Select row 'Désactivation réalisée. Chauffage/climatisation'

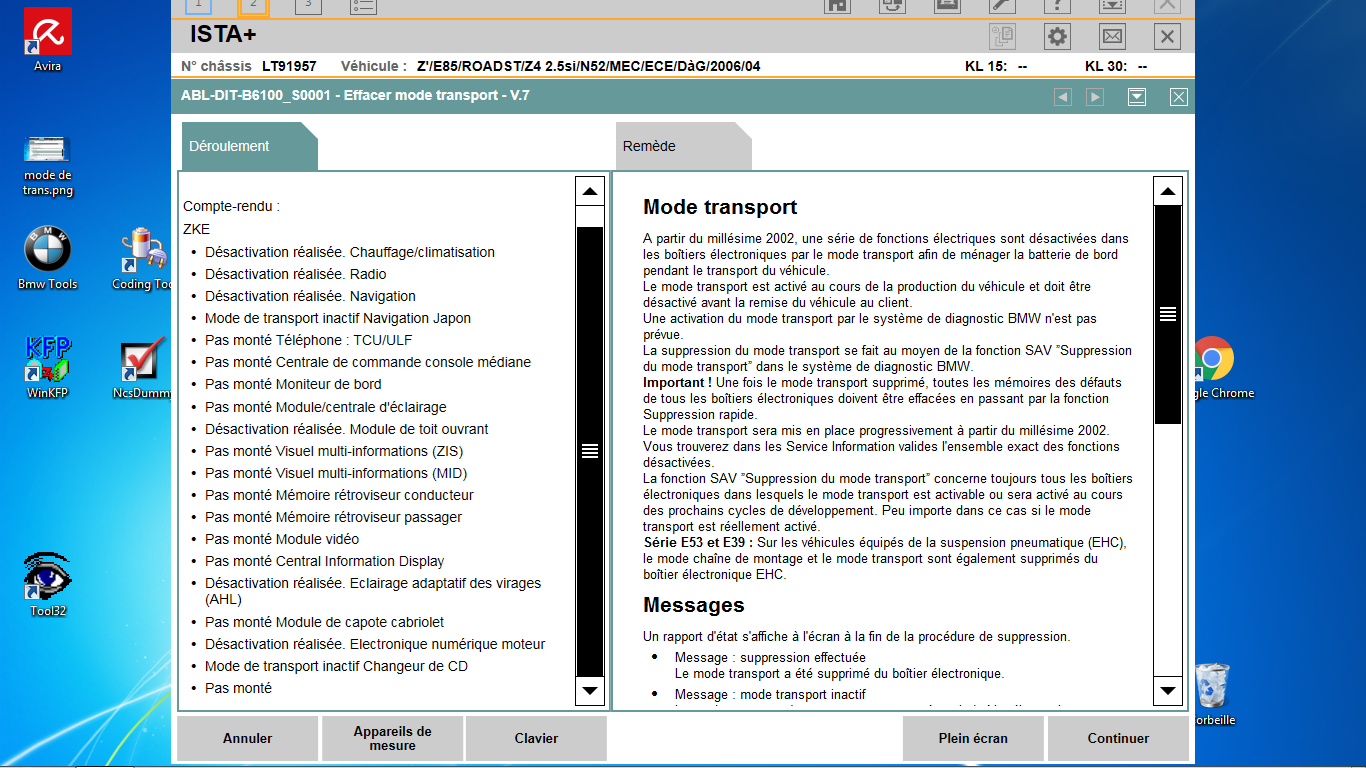pos(350,252)
